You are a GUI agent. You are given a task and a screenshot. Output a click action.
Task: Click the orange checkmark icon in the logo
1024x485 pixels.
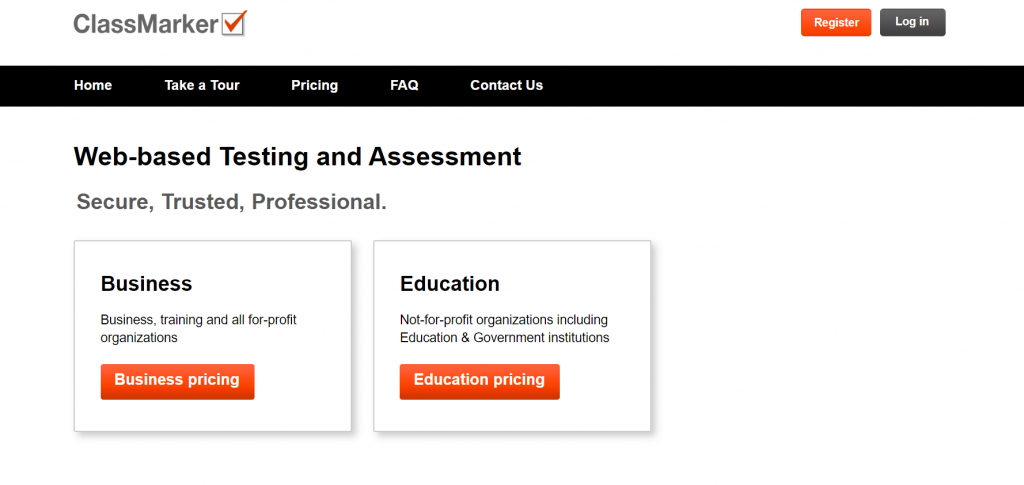[x=234, y=23]
